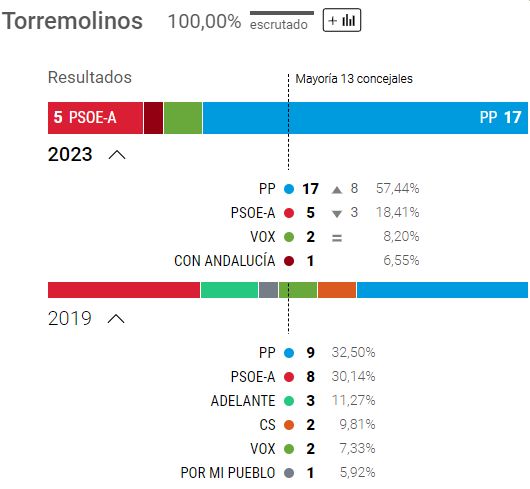Click the 2023 year label

tap(70, 154)
